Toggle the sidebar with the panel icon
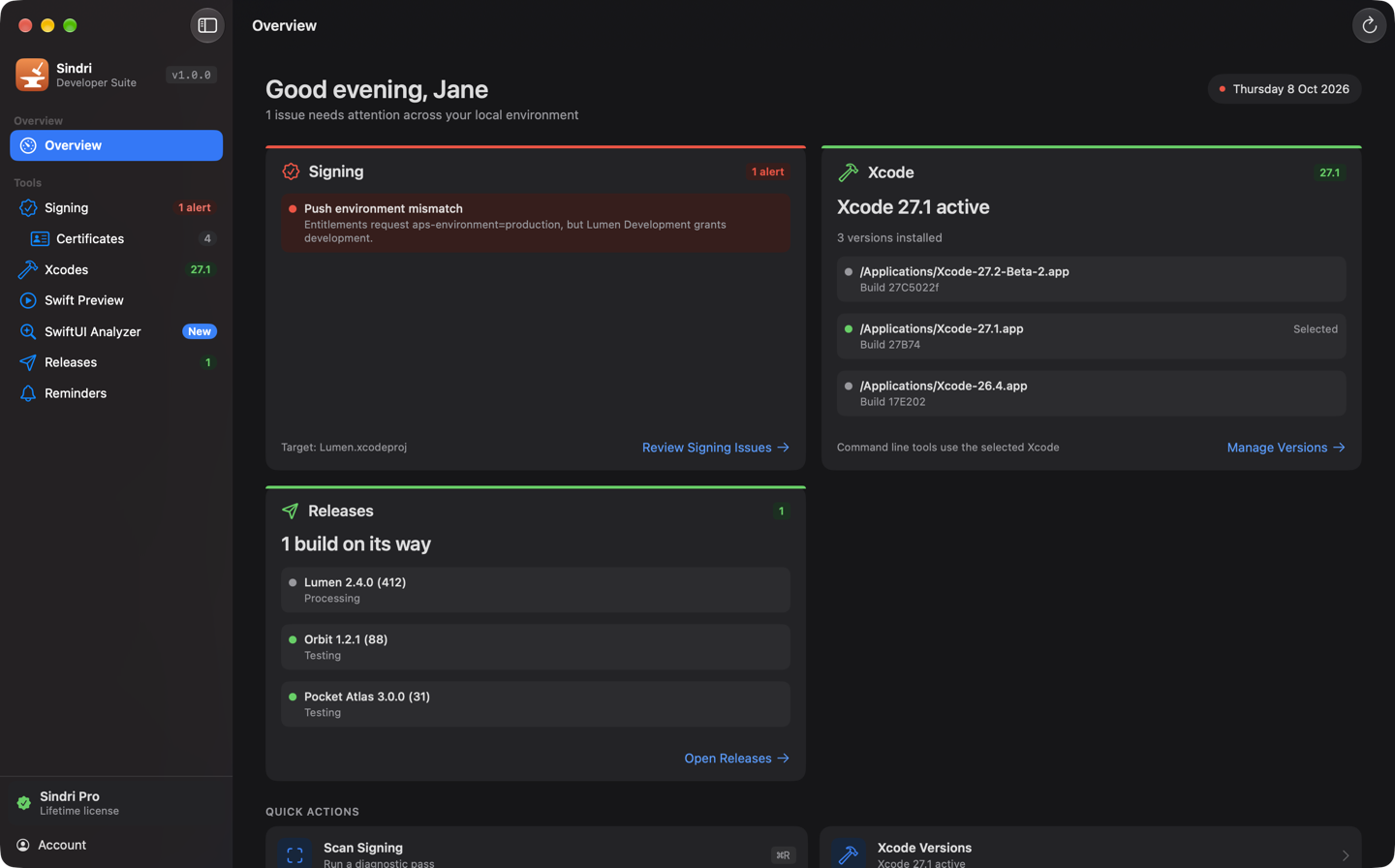1395x868 pixels. point(207,26)
